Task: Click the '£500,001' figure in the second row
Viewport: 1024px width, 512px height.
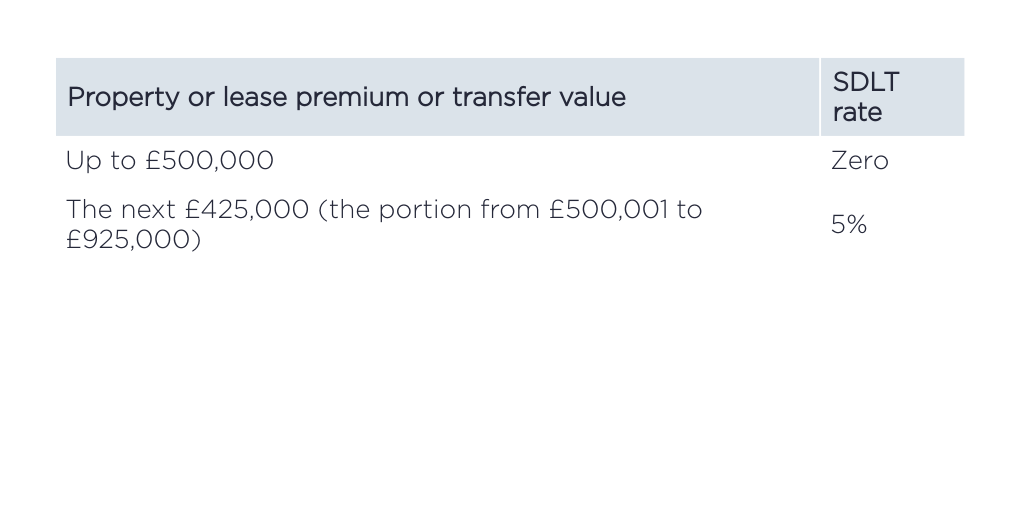Action: pos(608,210)
